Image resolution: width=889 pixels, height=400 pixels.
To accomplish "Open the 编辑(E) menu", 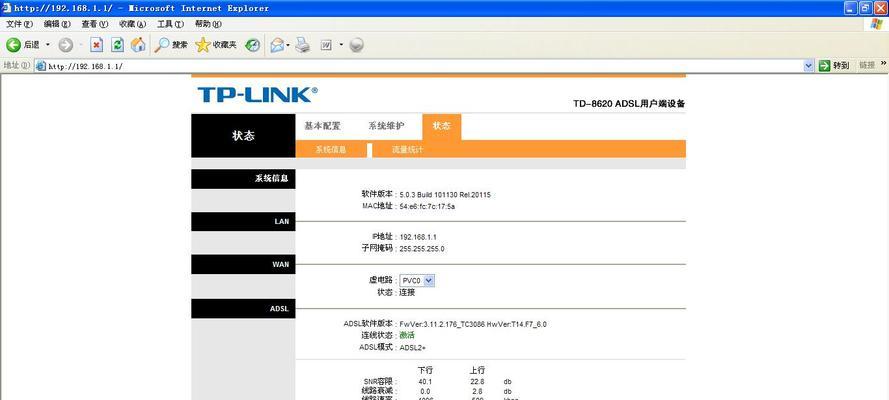I will 57,24.
